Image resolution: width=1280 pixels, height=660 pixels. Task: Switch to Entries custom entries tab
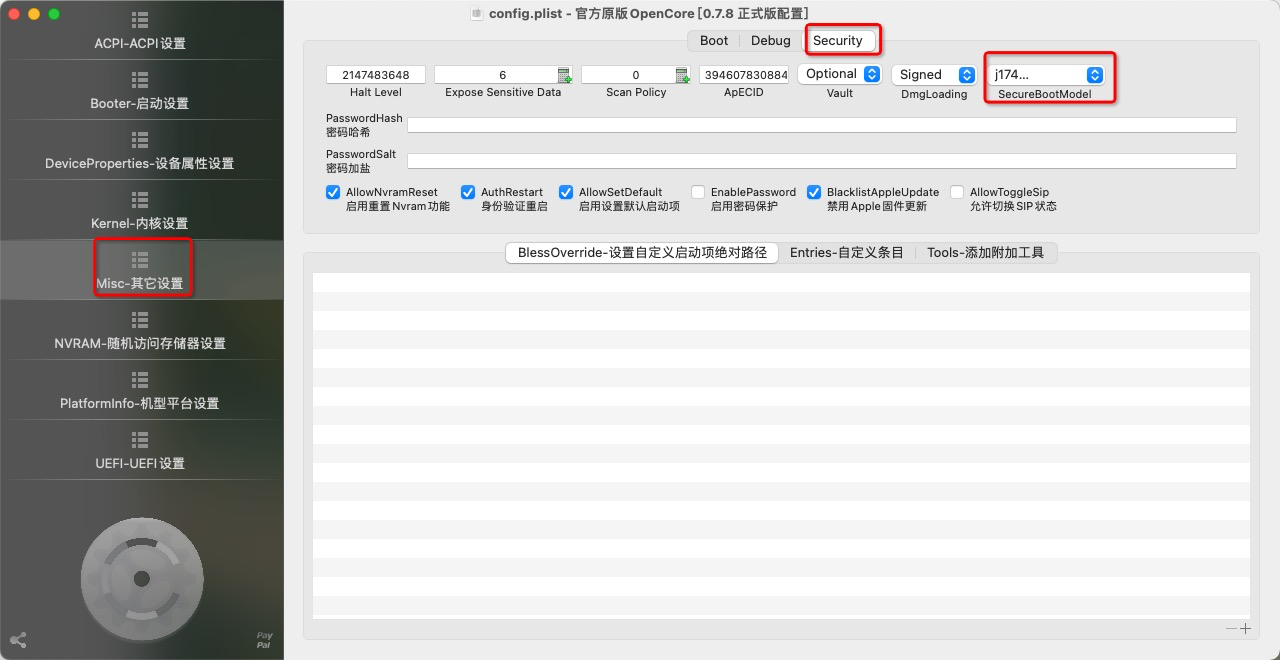point(847,253)
